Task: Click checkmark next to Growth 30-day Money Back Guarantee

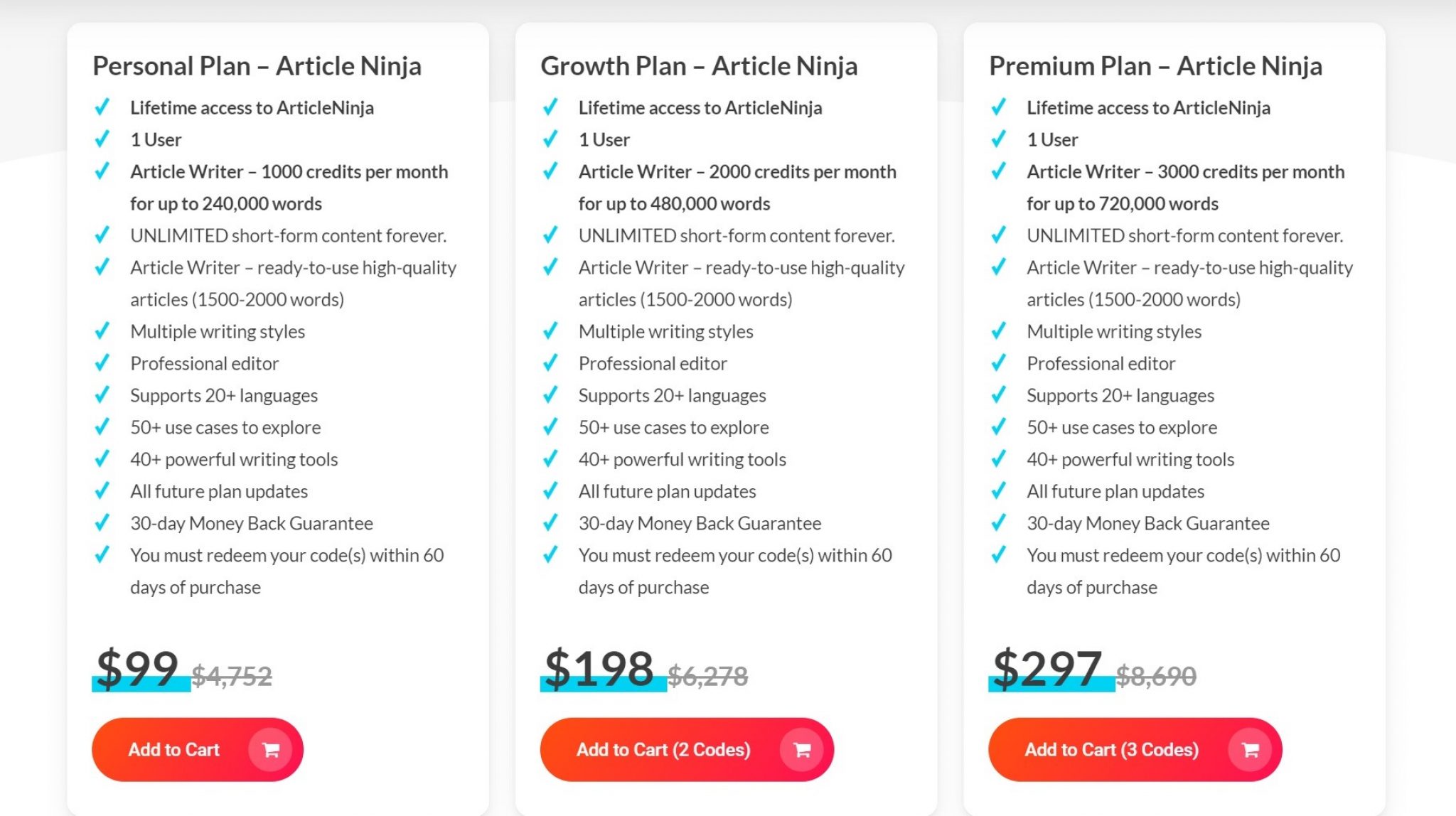Action: point(550,522)
